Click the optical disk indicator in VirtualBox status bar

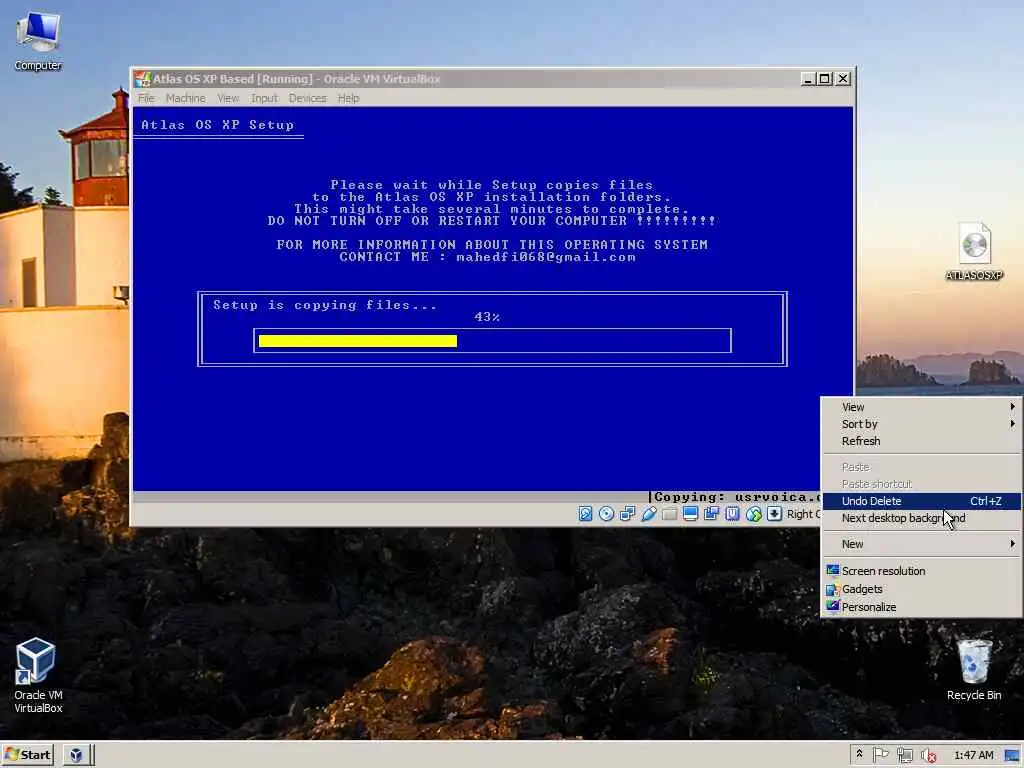point(606,514)
